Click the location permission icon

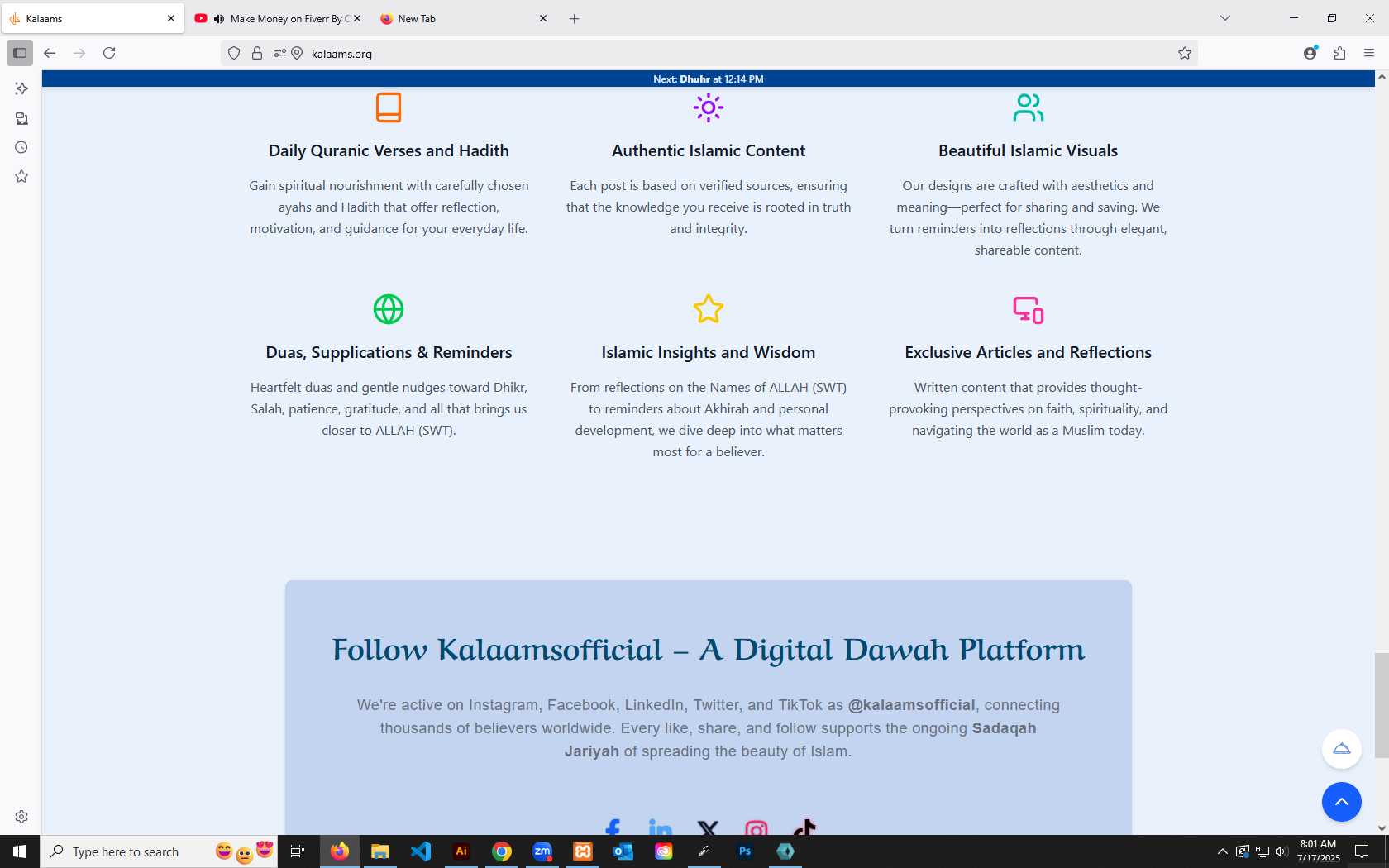pos(297,53)
